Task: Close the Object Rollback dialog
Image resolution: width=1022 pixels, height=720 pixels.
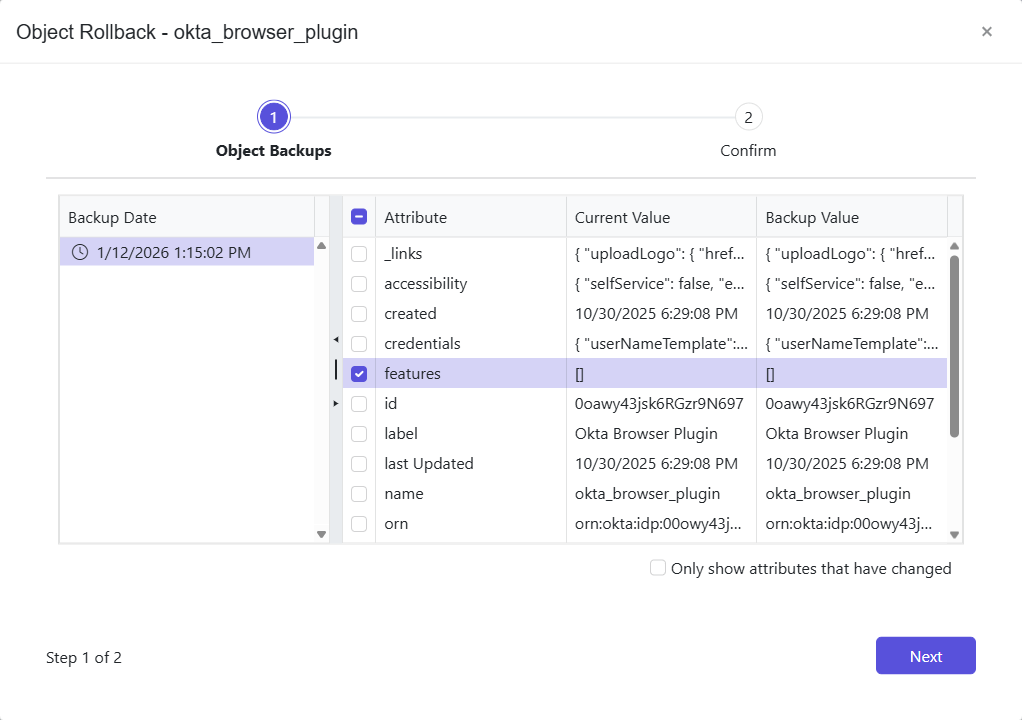Action: (986, 31)
